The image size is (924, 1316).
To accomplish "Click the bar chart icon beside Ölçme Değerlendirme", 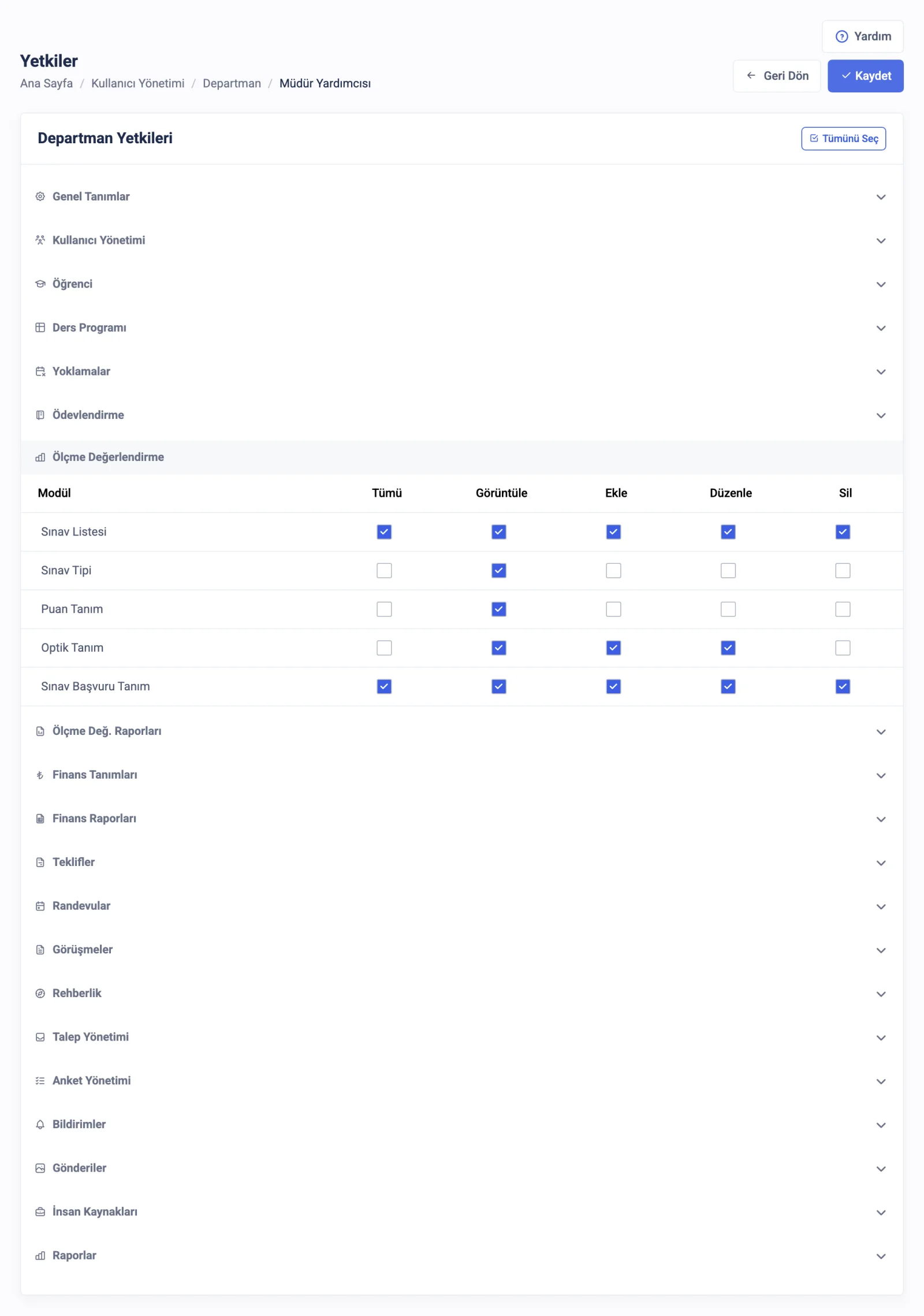I will click(40, 458).
